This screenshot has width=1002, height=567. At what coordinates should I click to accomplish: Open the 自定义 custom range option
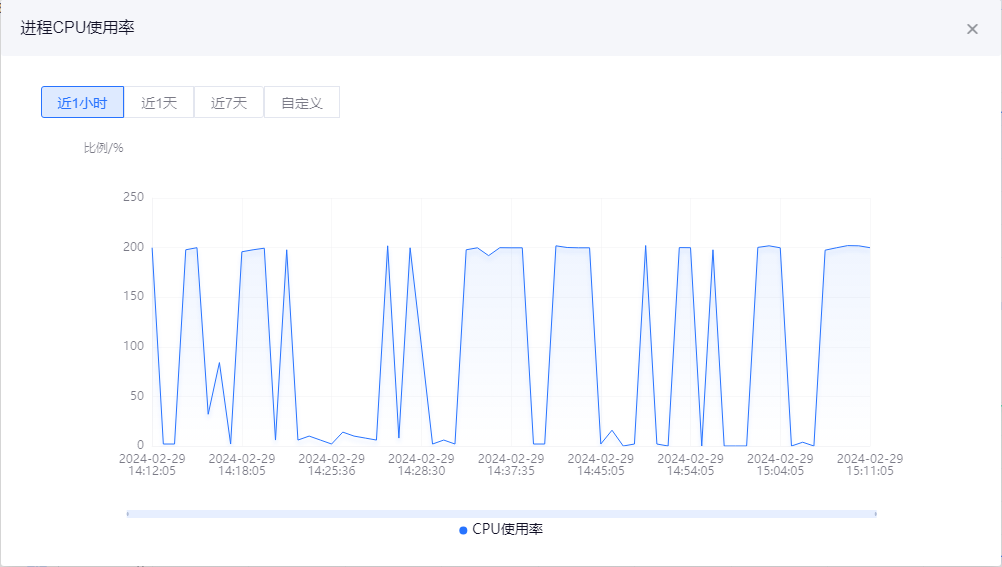302,102
